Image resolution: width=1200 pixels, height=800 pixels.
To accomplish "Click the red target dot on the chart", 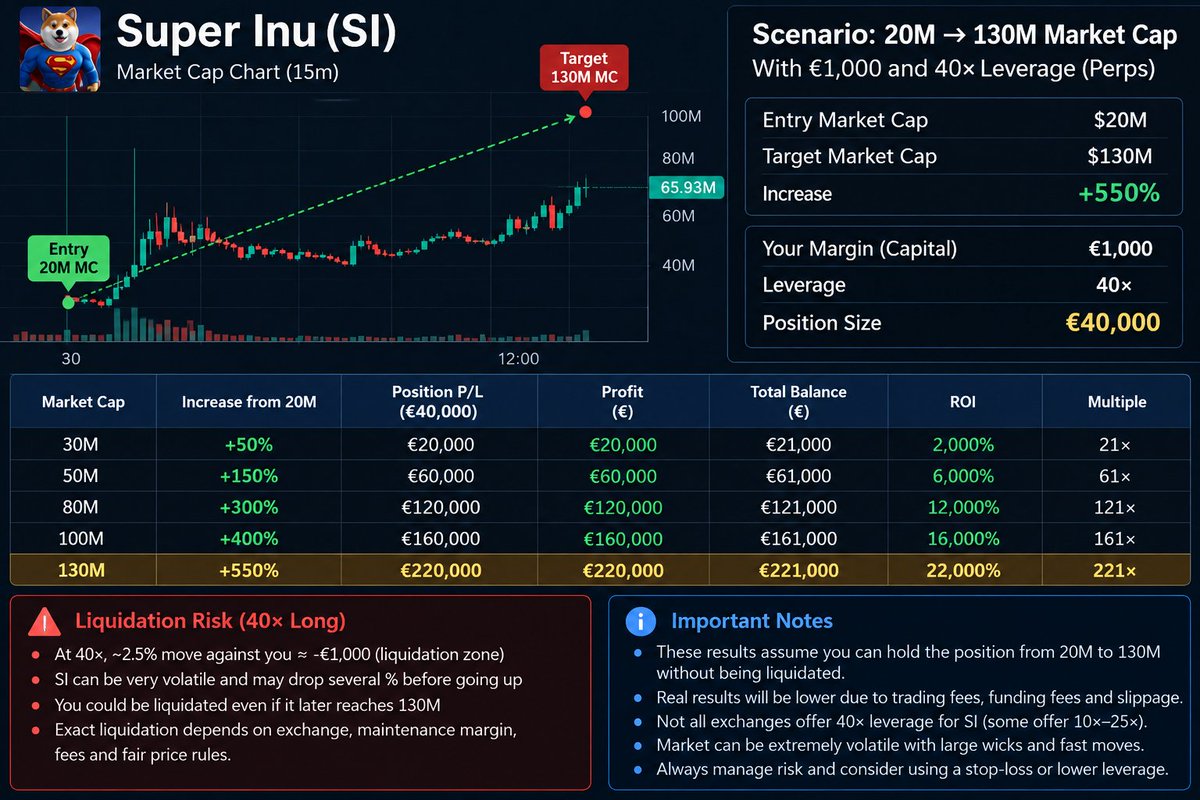I will (586, 112).
